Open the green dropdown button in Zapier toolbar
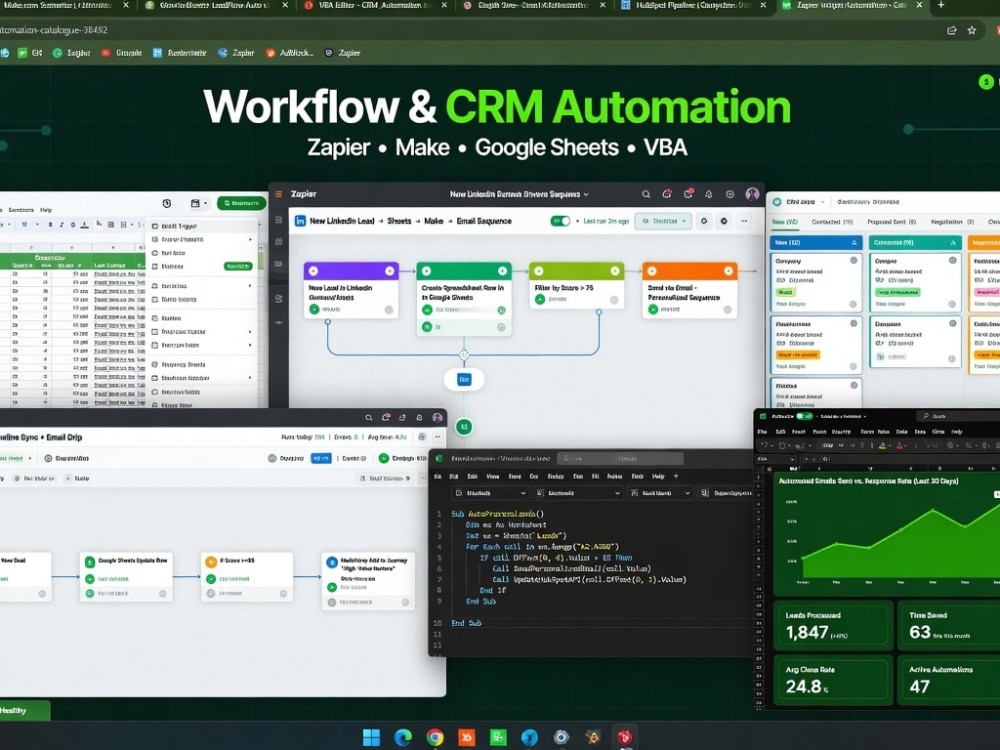Screen dimensions: 1000x750 664,221
